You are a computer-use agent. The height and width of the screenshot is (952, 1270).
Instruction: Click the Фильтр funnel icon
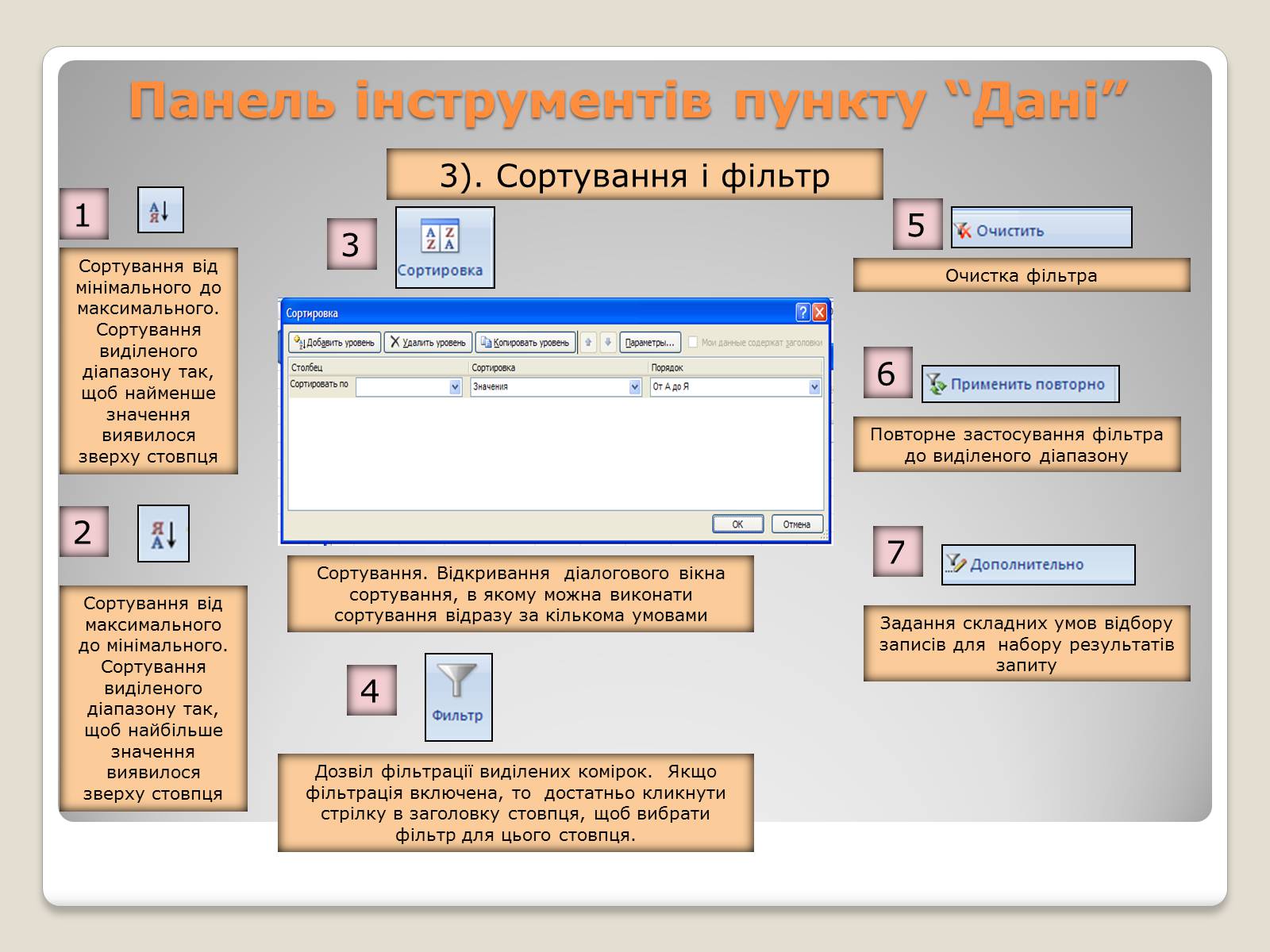[459, 697]
